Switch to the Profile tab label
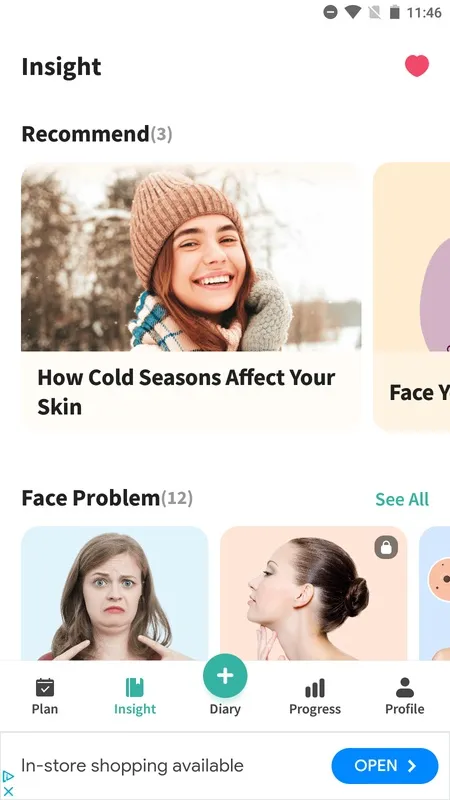 coord(405,709)
